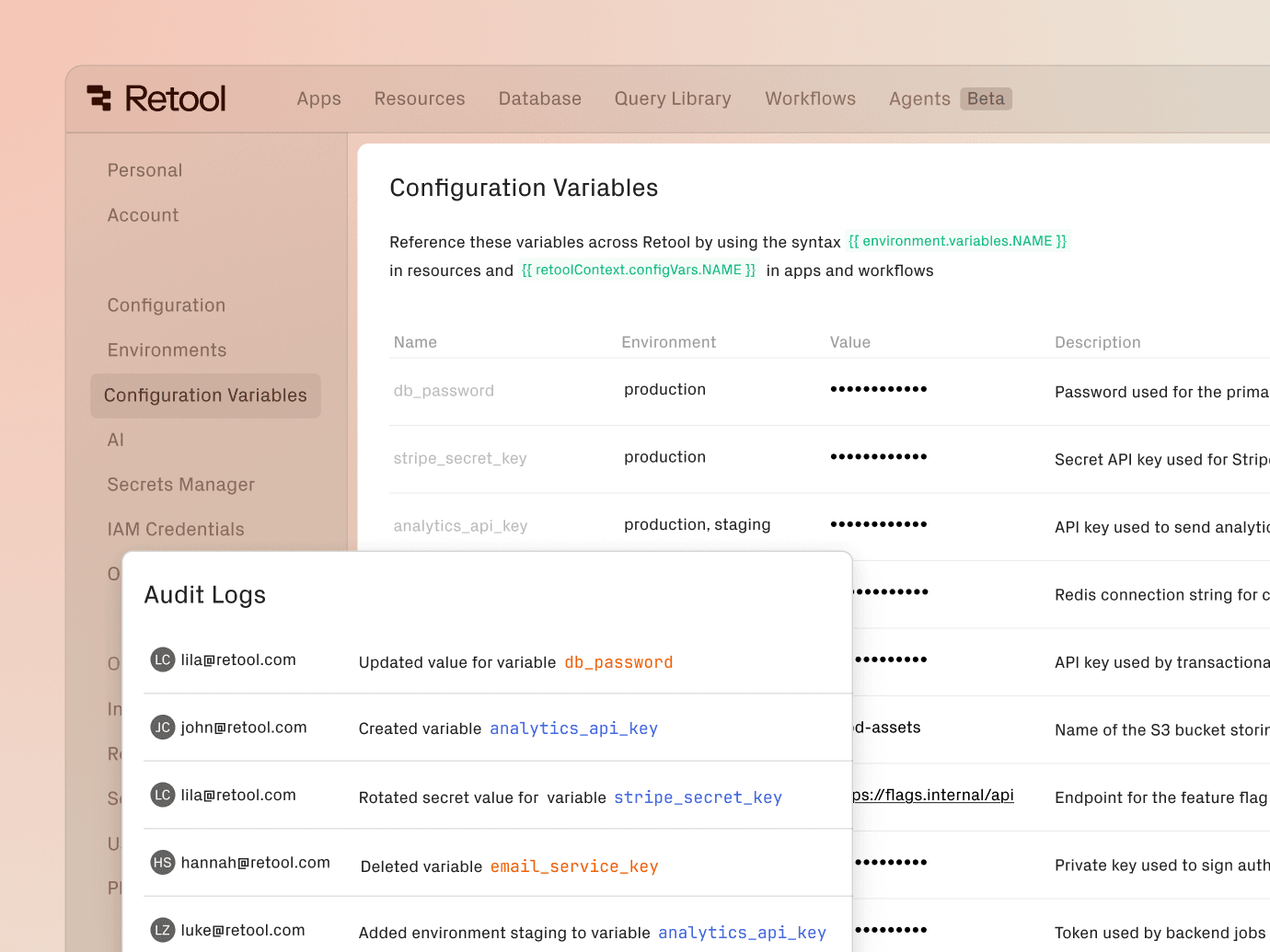
Task: Click email_service_key in Deleted variable entry
Action: 574,866
